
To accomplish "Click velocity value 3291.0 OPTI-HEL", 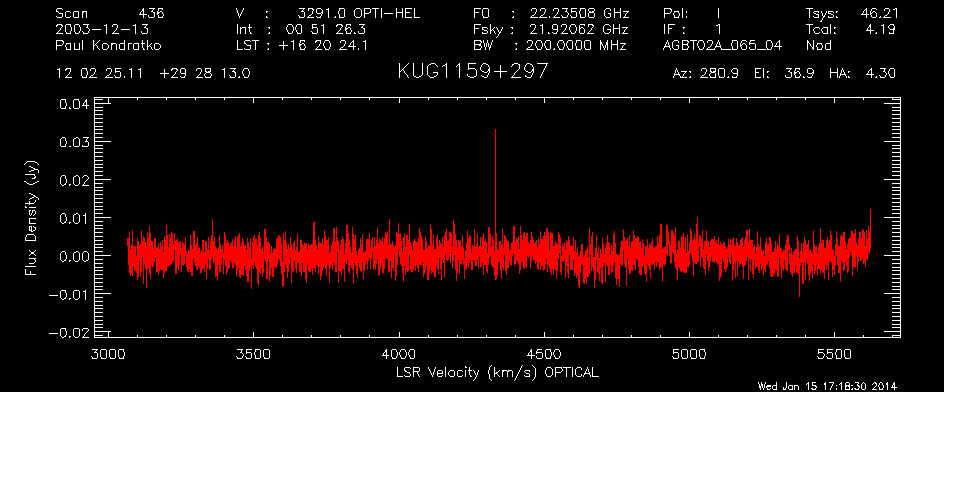I will 359,13.
